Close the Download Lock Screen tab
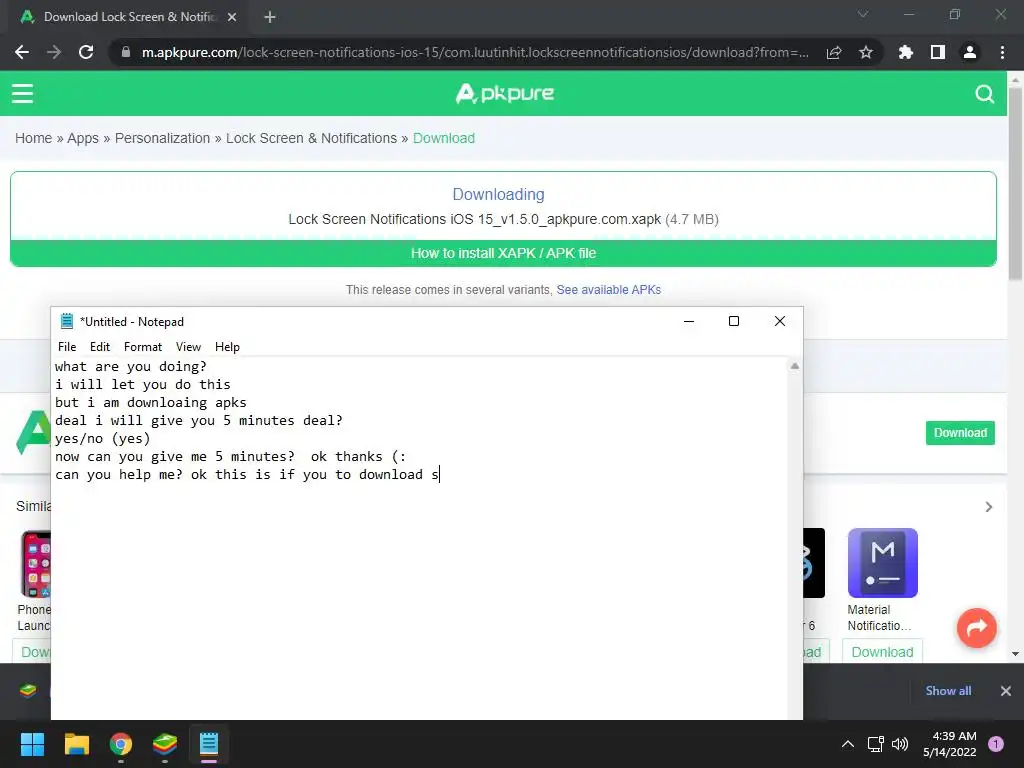Screen dimensions: 1024x768 pos(232,17)
